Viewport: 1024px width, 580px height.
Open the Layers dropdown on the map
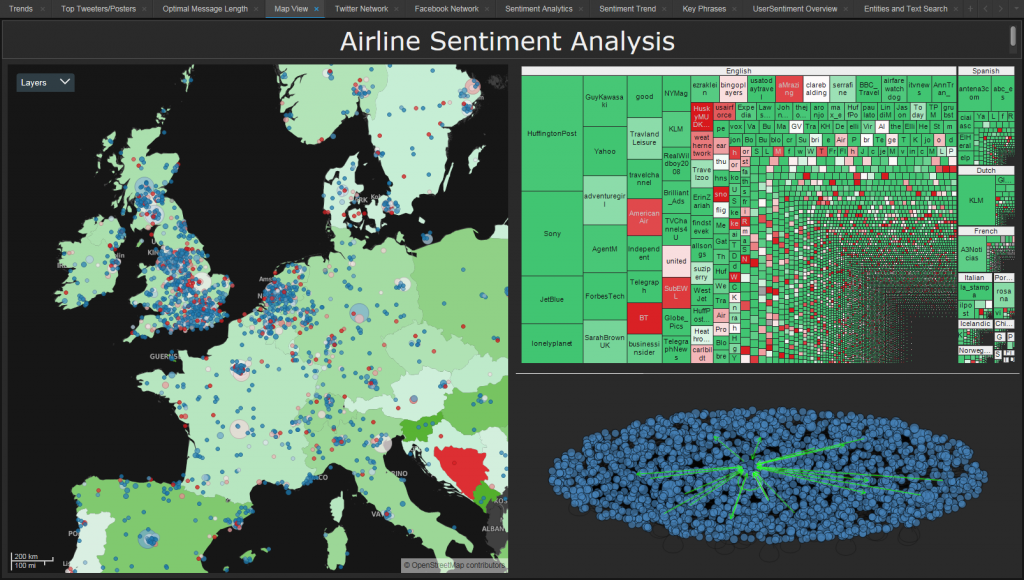[x=46, y=82]
